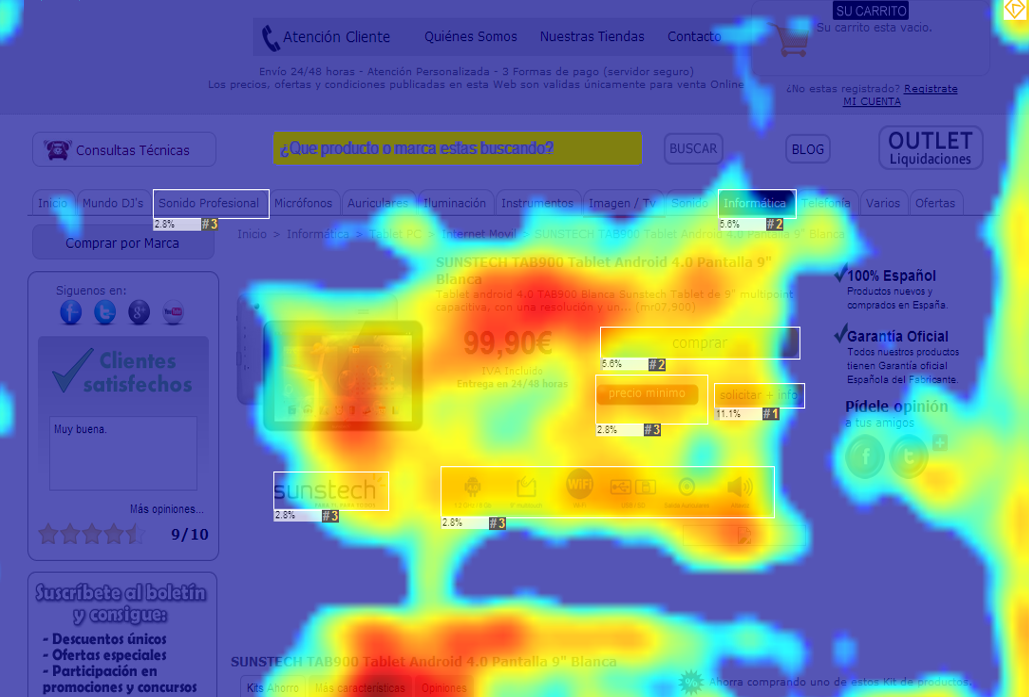
Task: Click the telephone icon beside Consultas Técnicas
Action: pos(56,150)
